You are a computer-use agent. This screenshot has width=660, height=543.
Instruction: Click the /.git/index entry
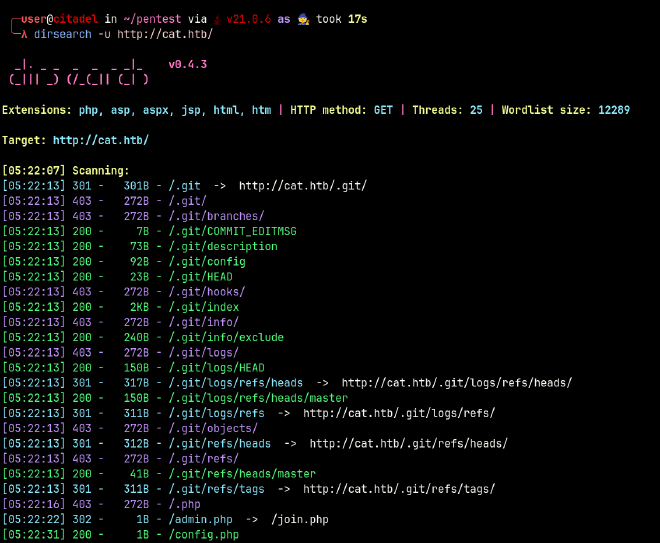tap(204, 307)
